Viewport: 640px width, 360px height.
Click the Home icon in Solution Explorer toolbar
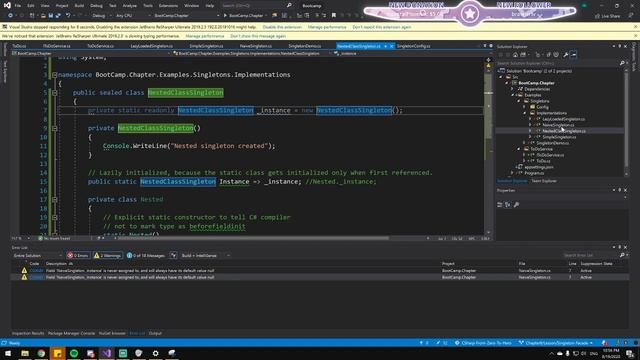pos(516,55)
